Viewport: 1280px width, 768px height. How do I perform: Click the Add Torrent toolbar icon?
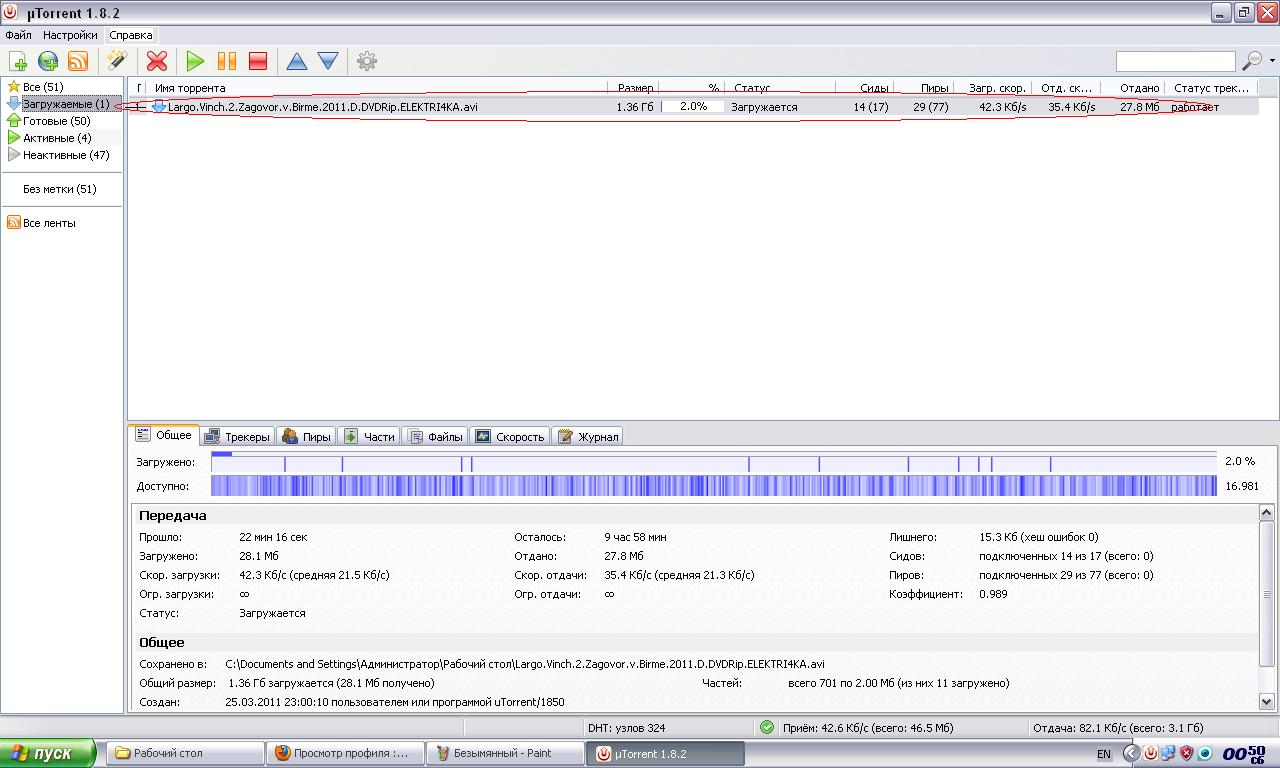17,61
